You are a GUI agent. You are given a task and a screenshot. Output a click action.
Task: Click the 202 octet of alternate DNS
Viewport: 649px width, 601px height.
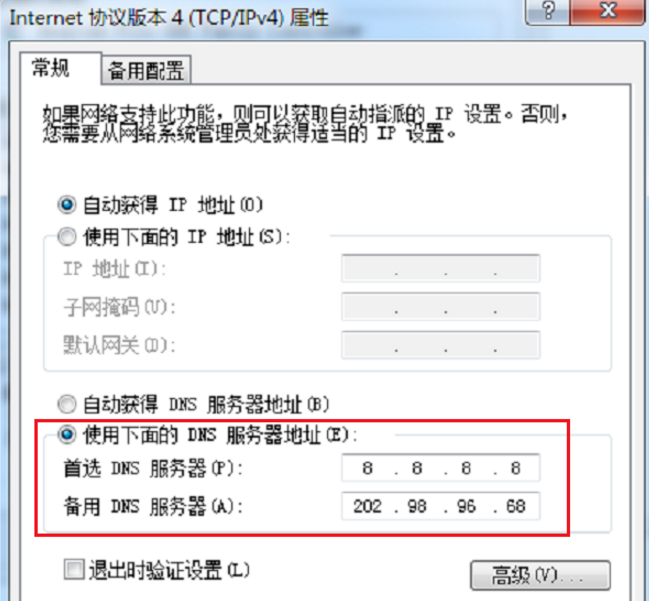click(x=368, y=506)
